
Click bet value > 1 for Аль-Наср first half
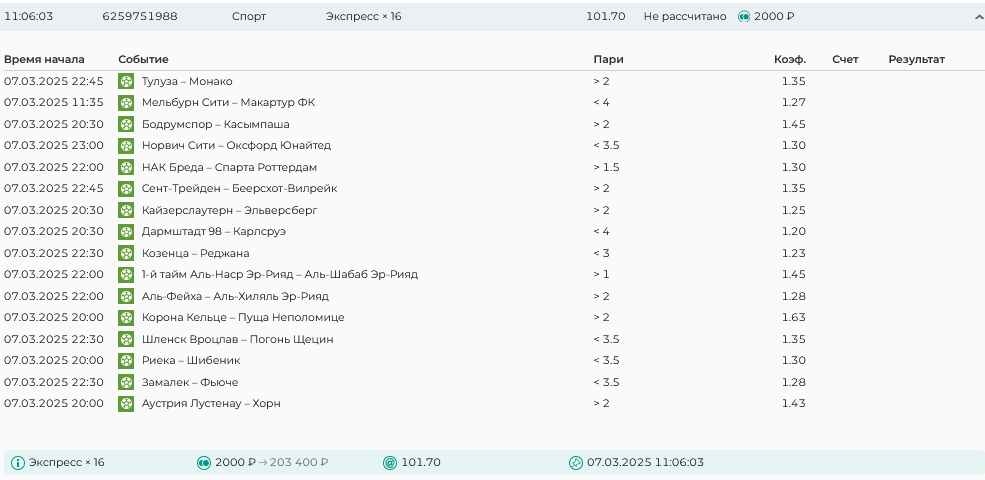(601, 275)
